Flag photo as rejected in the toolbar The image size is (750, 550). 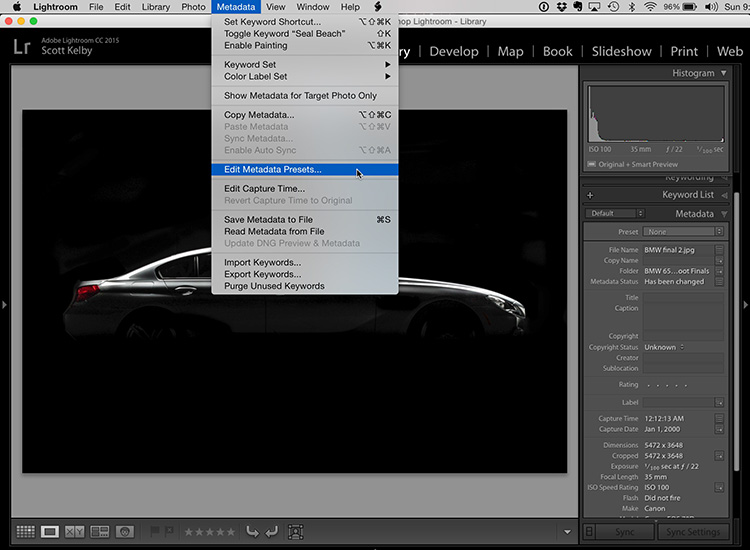point(169,531)
